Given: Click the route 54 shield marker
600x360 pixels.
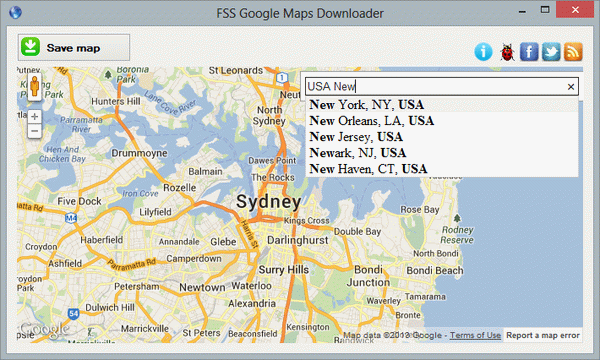Looking at the screenshot, I should pyautogui.click(x=73, y=314).
